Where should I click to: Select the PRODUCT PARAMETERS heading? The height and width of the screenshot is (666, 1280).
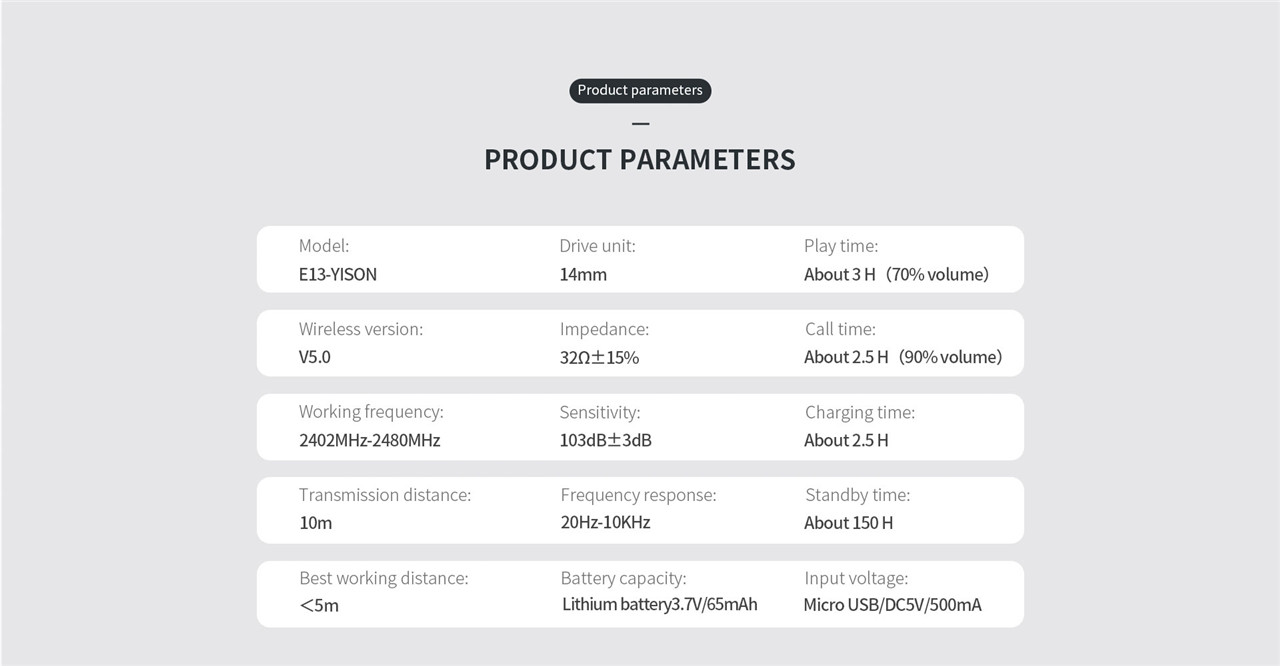coord(640,160)
